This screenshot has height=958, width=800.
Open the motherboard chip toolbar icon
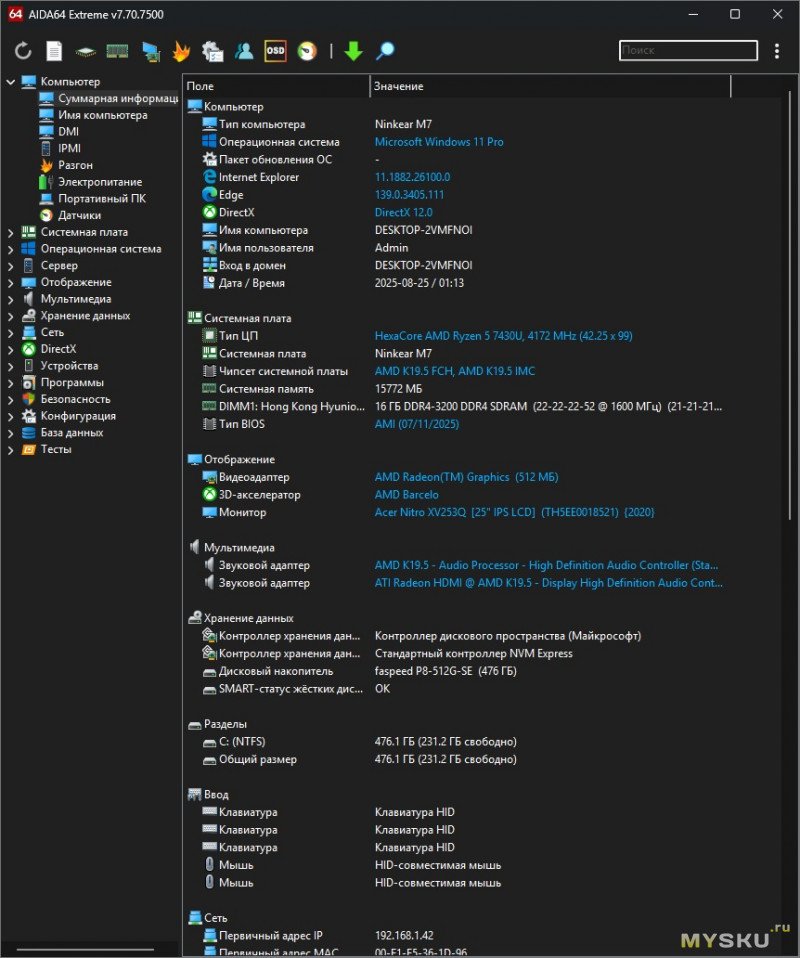(x=86, y=52)
